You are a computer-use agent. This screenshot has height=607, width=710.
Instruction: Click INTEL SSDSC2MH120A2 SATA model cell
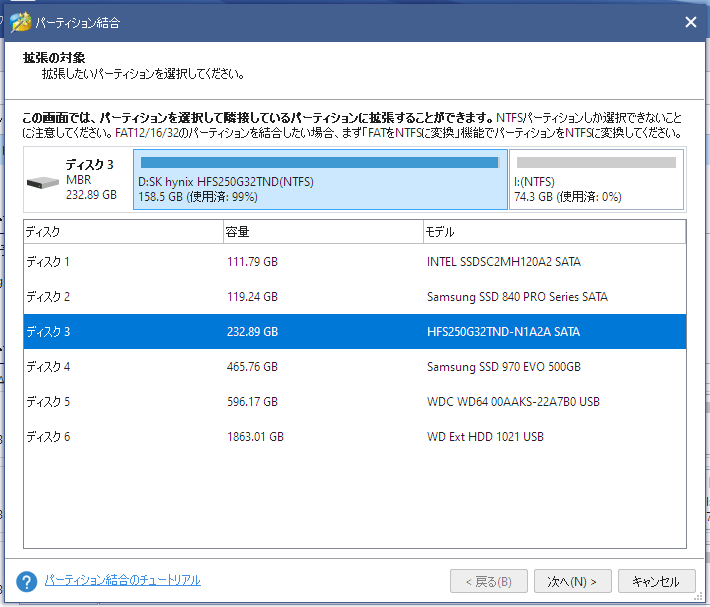click(x=504, y=262)
